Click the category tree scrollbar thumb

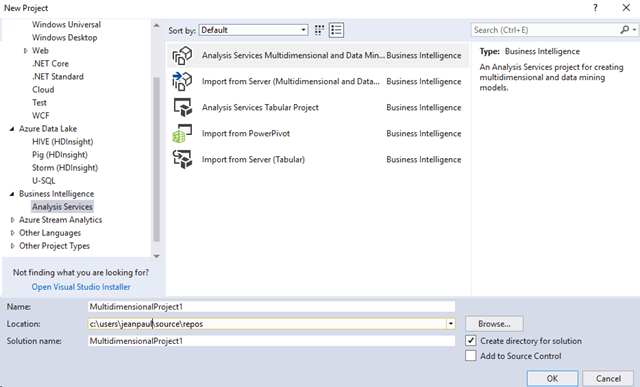tap(156, 159)
